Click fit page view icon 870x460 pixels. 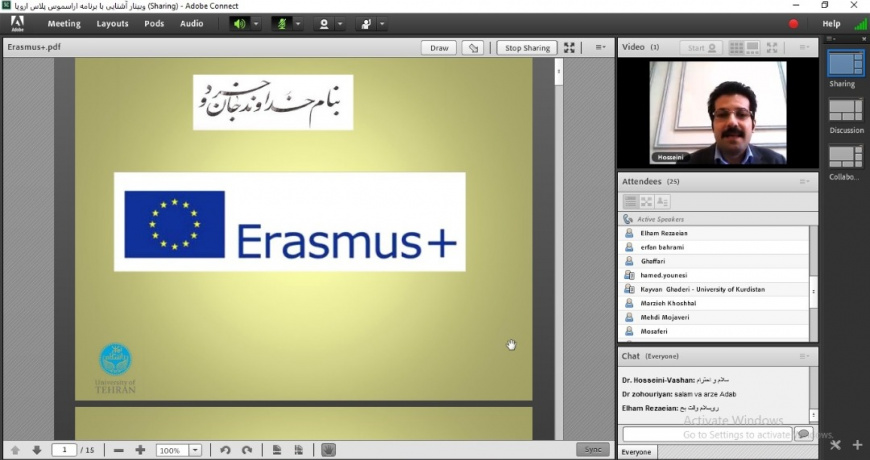click(277, 450)
